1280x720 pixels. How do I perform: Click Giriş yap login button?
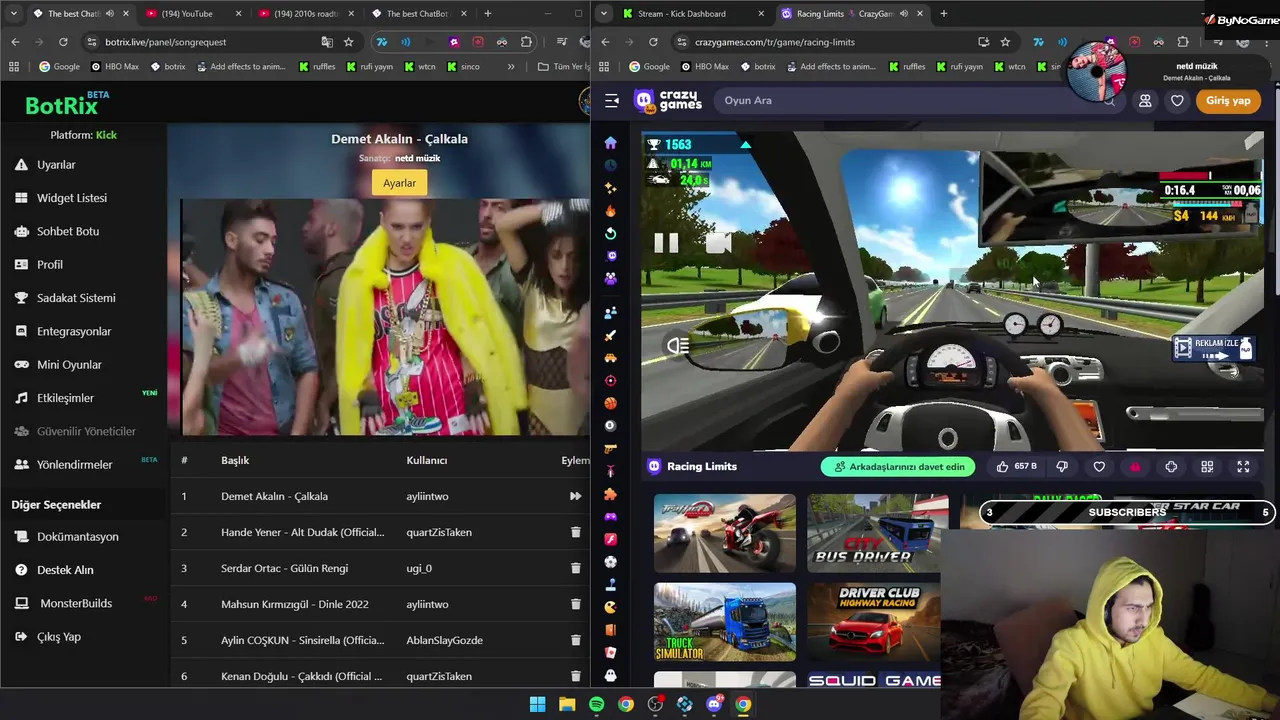[1228, 100]
